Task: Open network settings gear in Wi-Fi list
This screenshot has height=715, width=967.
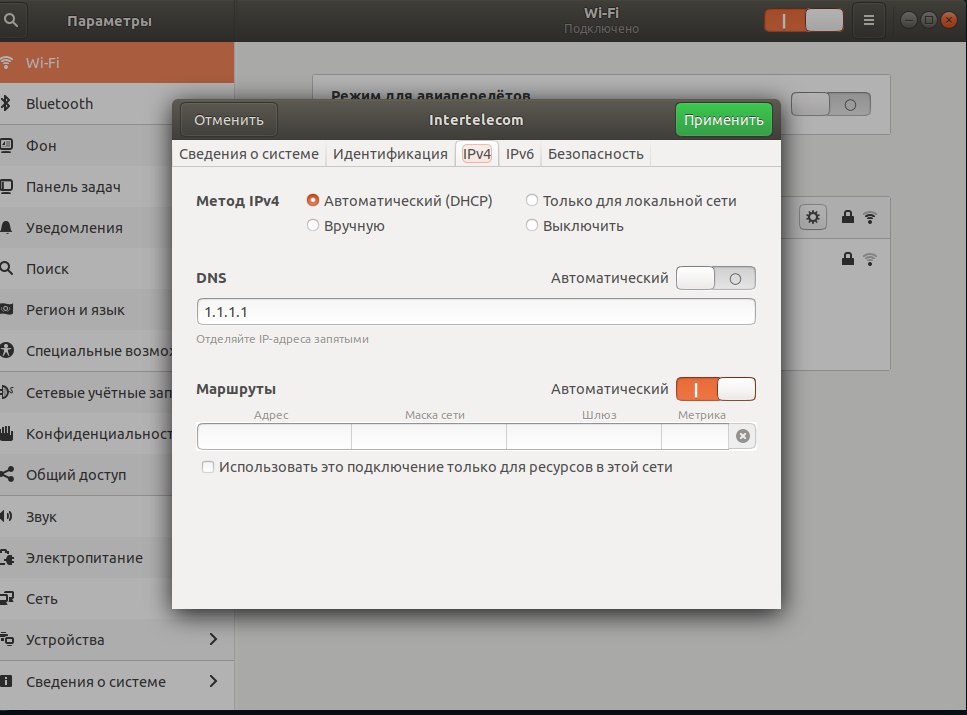Action: (813, 217)
